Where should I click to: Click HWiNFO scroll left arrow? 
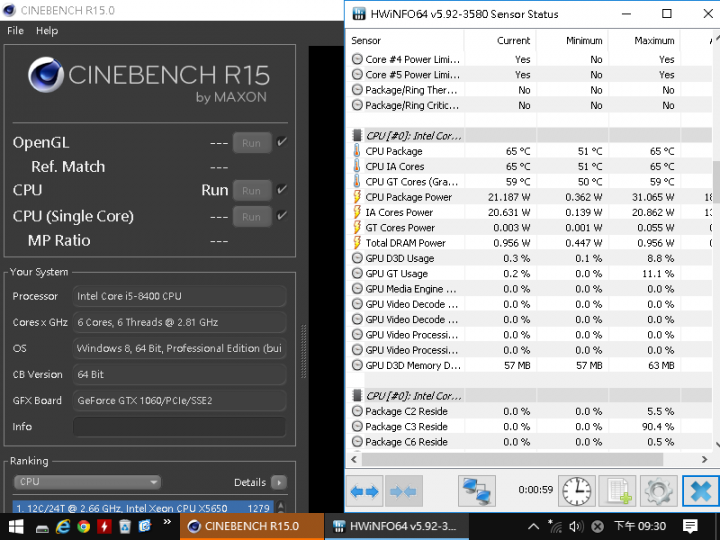[354, 459]
